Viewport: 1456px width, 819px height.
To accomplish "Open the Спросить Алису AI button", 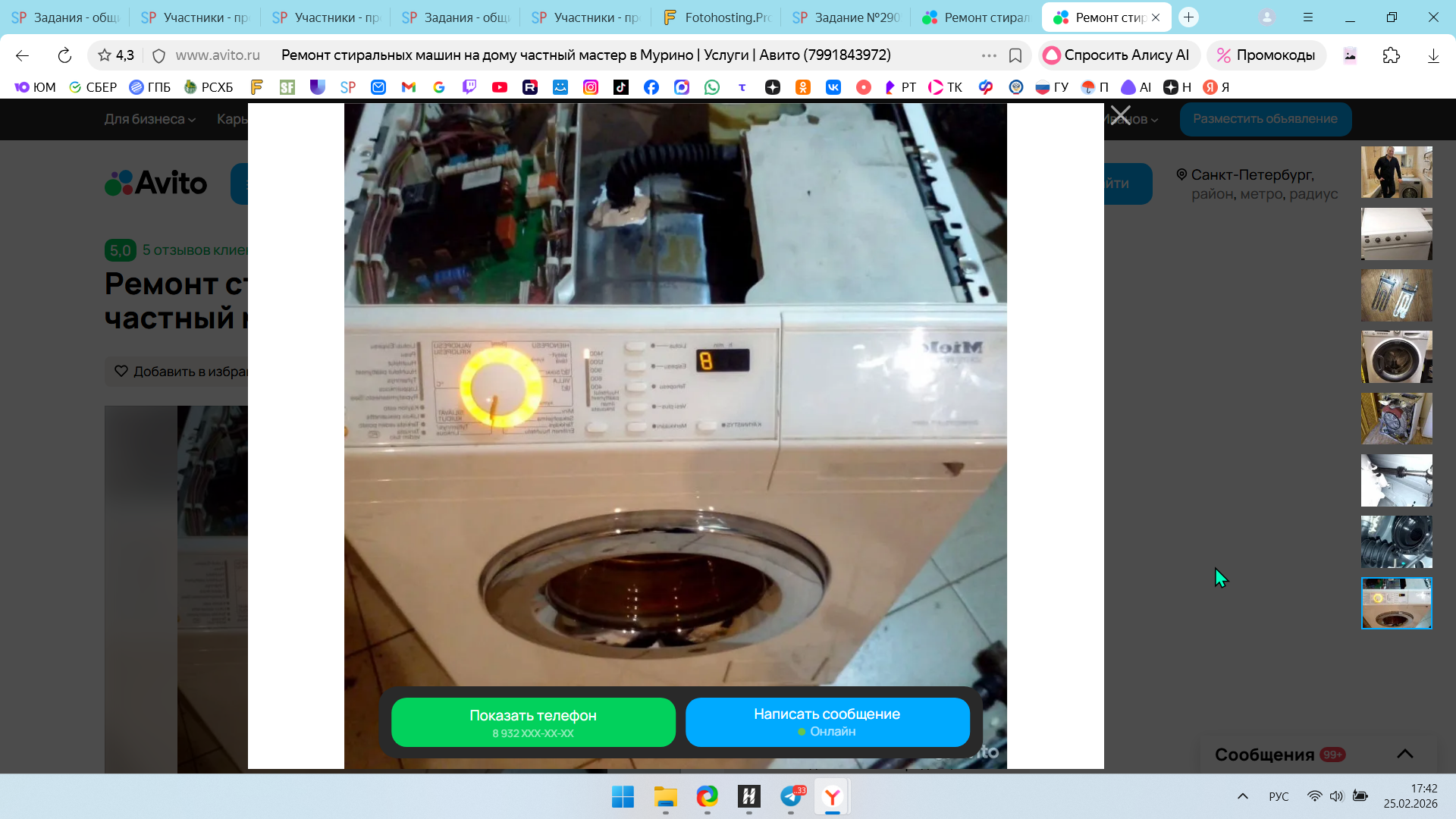I will point(1118,55).
